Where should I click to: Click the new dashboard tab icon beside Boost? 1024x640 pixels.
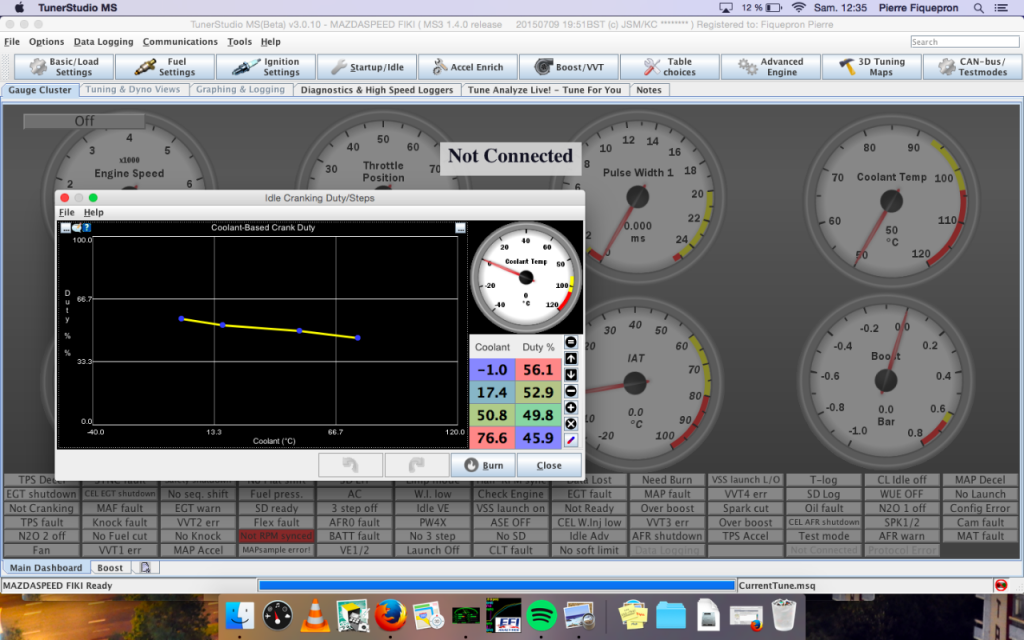pos(145,568)
